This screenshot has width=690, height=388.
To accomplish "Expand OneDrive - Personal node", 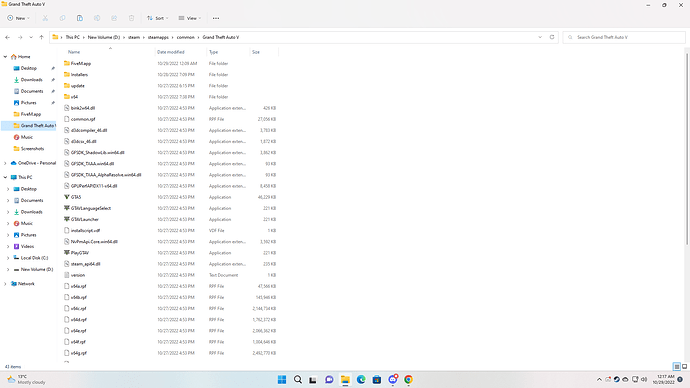I will click(5, 163).
